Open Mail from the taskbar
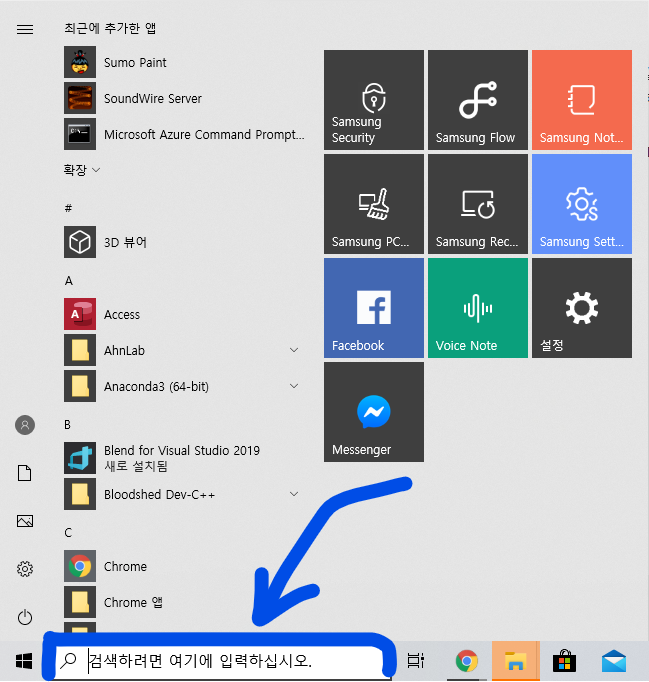 point(614,661)
